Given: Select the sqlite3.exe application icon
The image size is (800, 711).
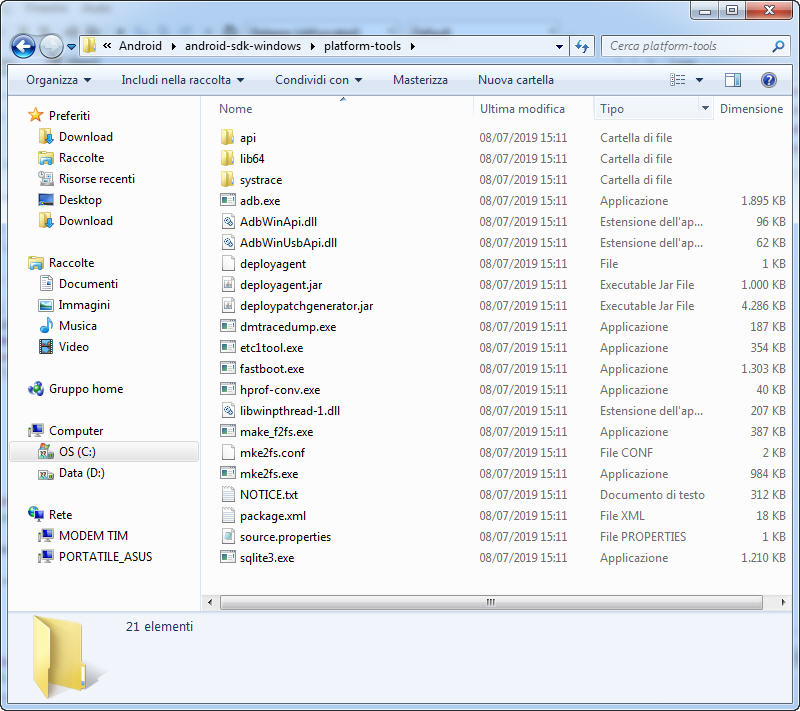Looking at the screenshot, I should pos(228,557).
